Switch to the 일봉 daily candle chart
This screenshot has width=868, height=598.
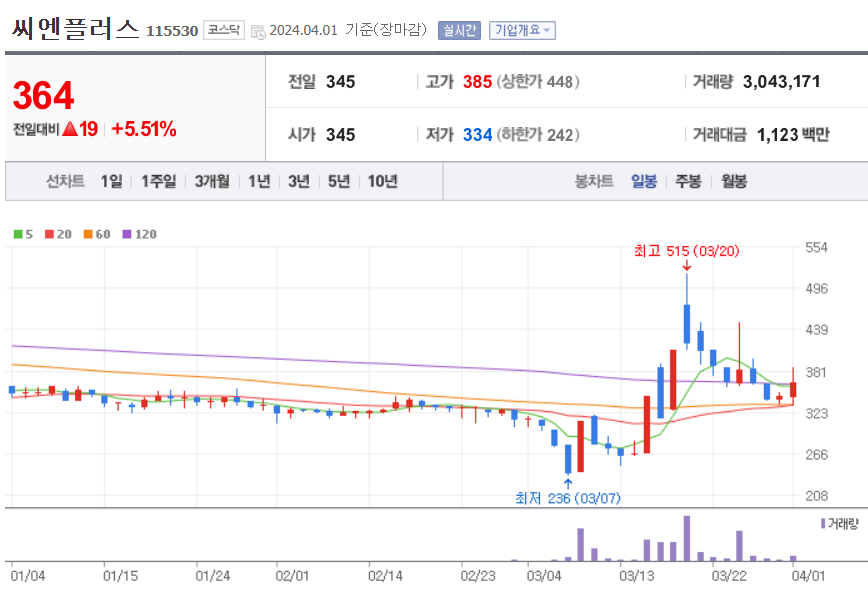pyautogui.click(x=644, y=181)
